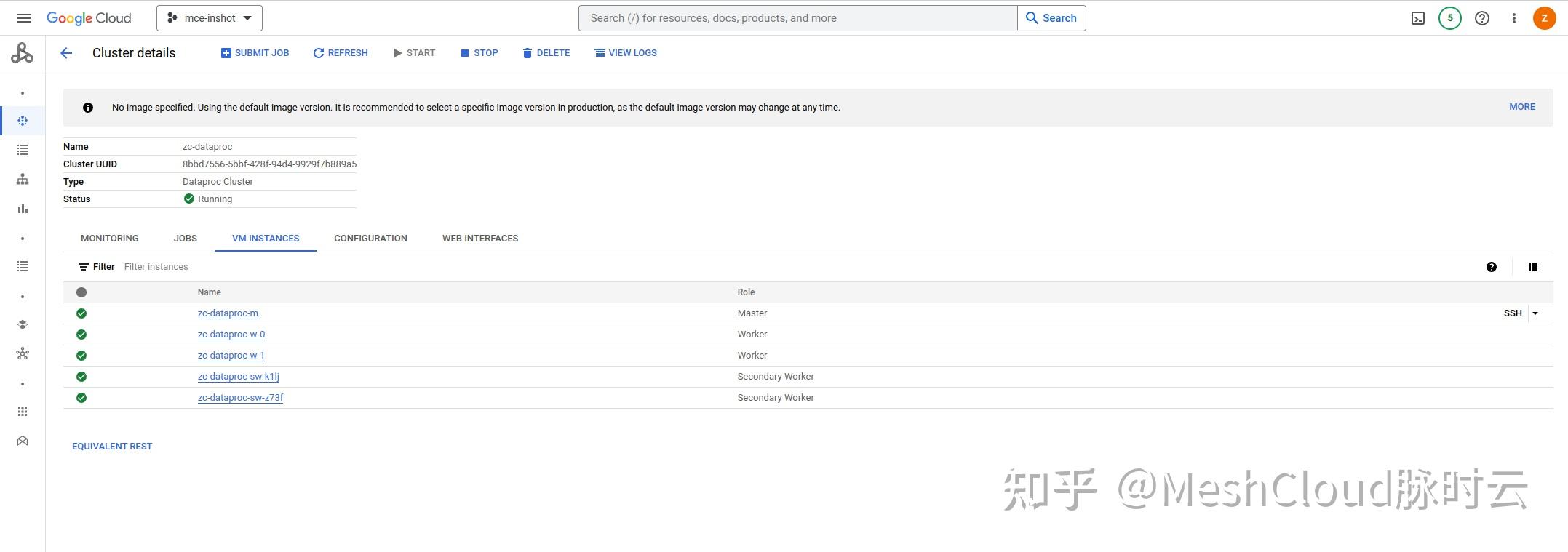The width and height of the screenshot is (1568, 552).
Task: Open the zc-dataproc-sw-z73f instance link
Action: pyautogui.click(x=240, y=398)
